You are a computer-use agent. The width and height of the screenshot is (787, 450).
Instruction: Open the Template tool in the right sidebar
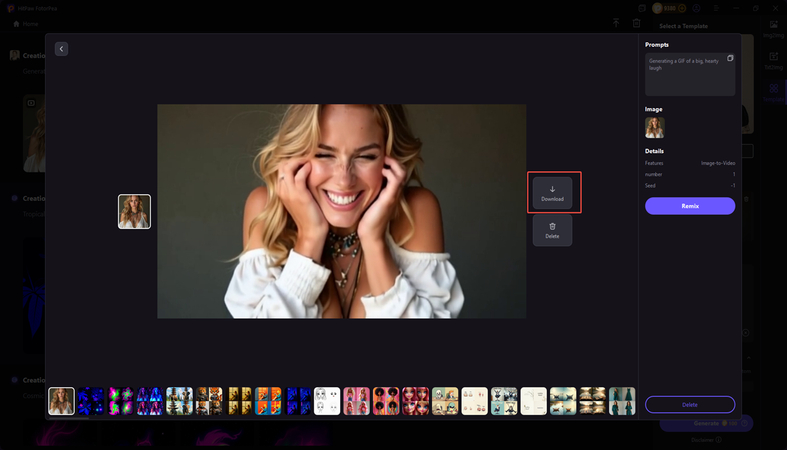[773, 92]
